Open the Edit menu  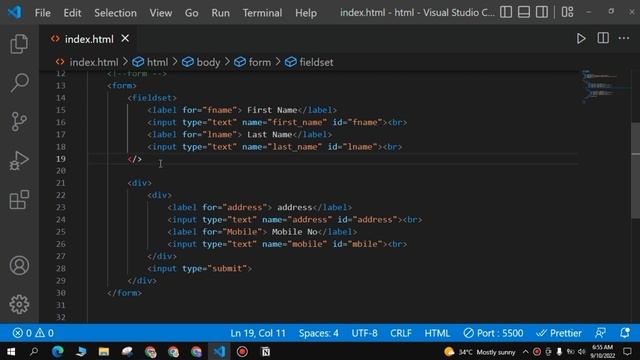tap(72, 13)
